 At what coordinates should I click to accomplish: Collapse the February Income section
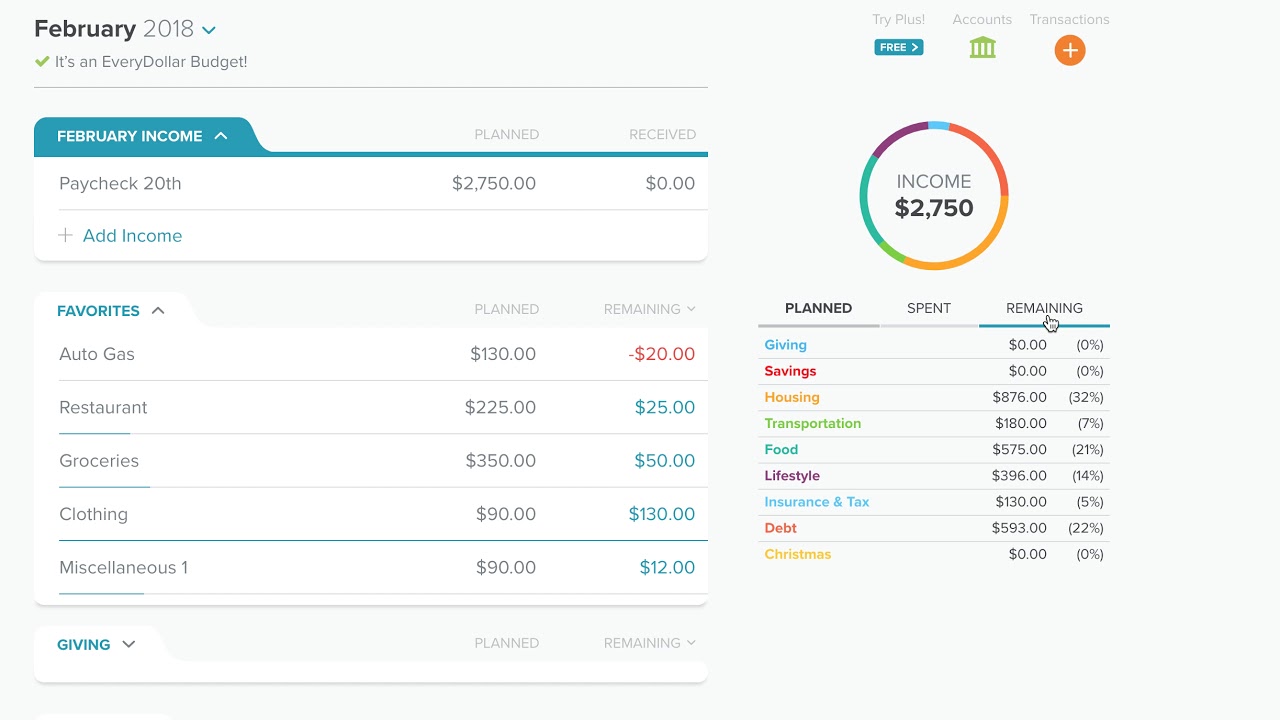221,136
